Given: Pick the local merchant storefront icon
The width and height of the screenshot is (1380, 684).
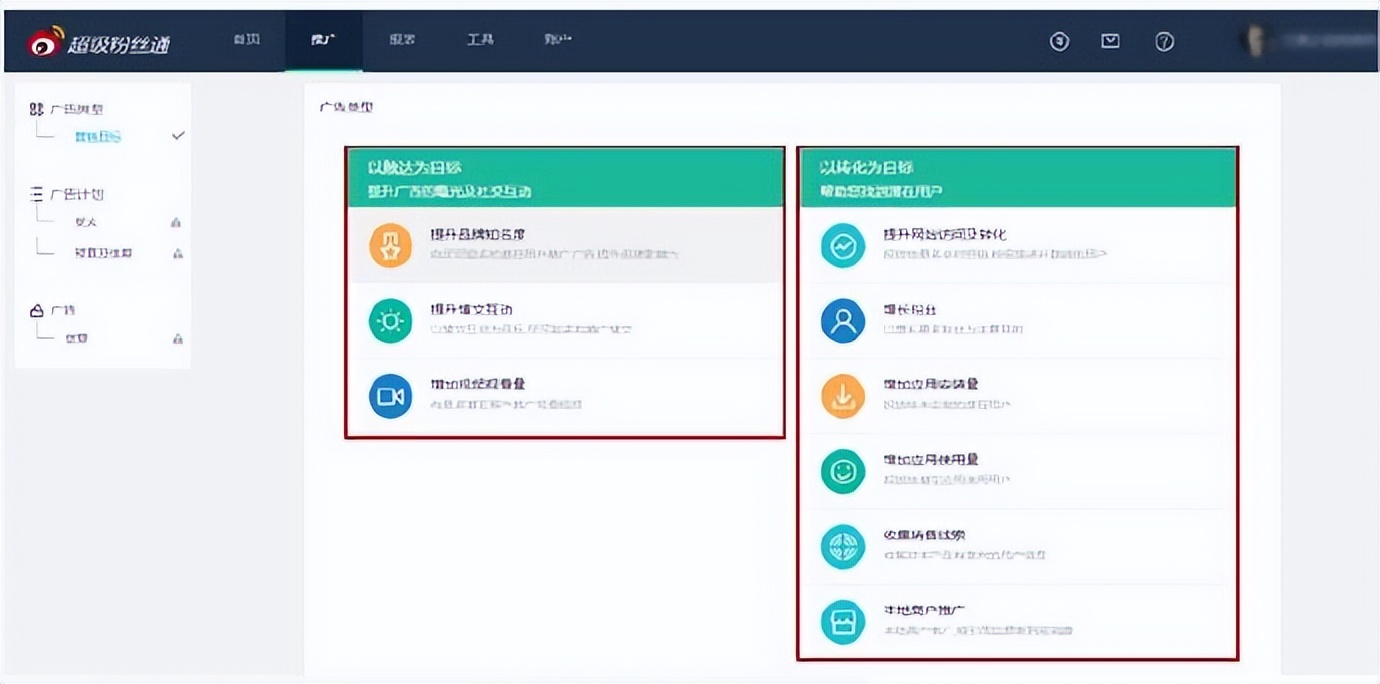Looking at the screenshot, I should coord(843,621).
